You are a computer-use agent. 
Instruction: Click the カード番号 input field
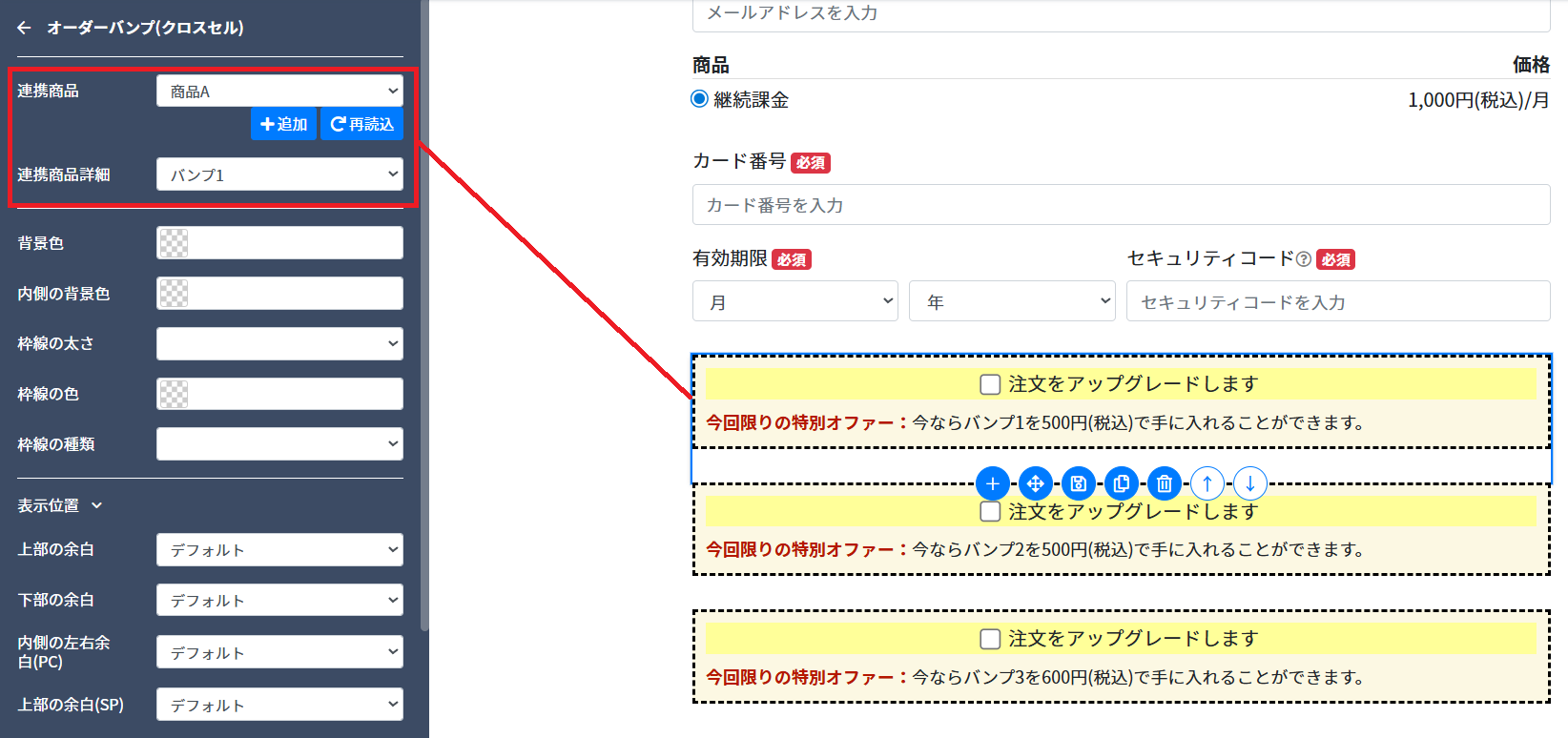1121,205
